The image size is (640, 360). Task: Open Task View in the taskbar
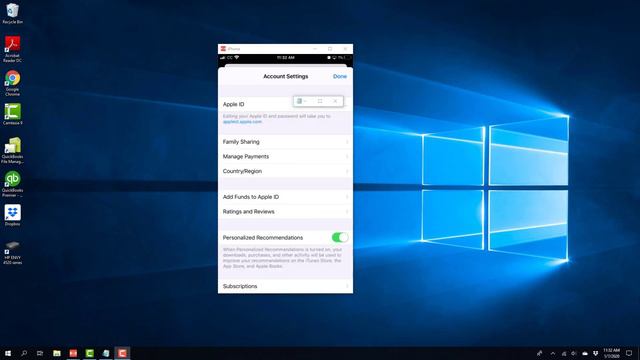click(40, 353)
